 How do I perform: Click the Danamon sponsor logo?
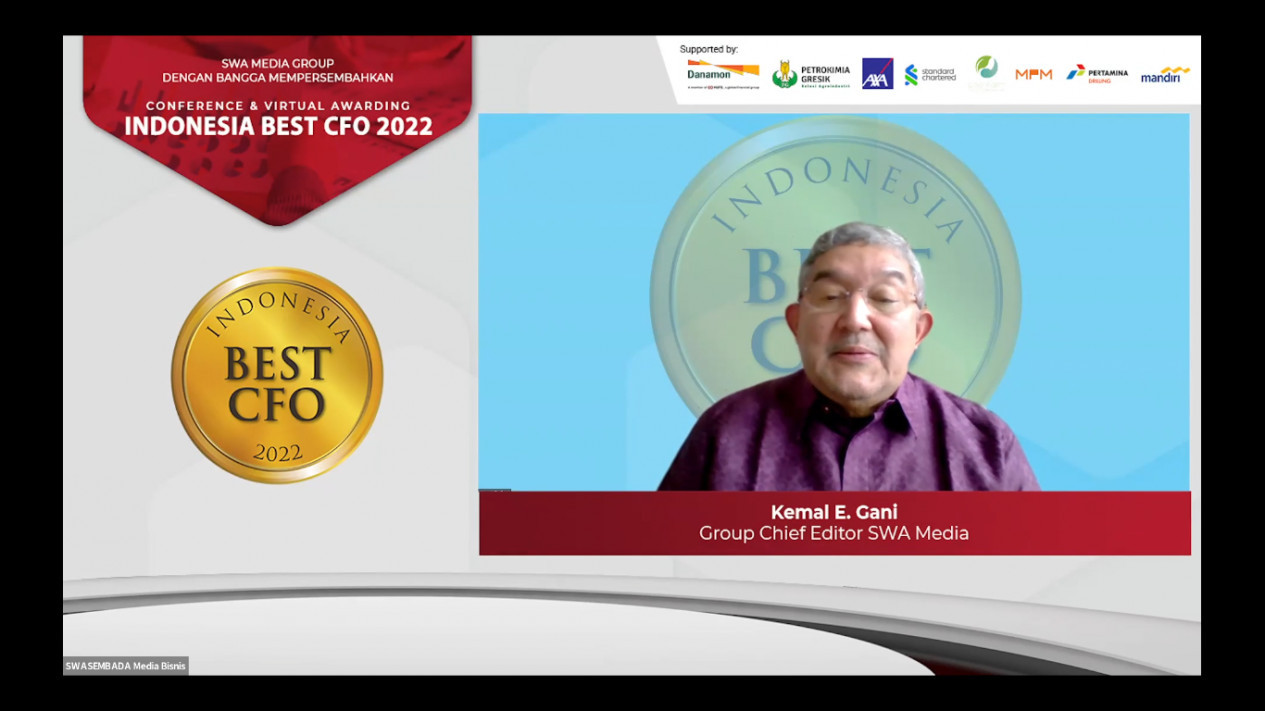point(722,73)
